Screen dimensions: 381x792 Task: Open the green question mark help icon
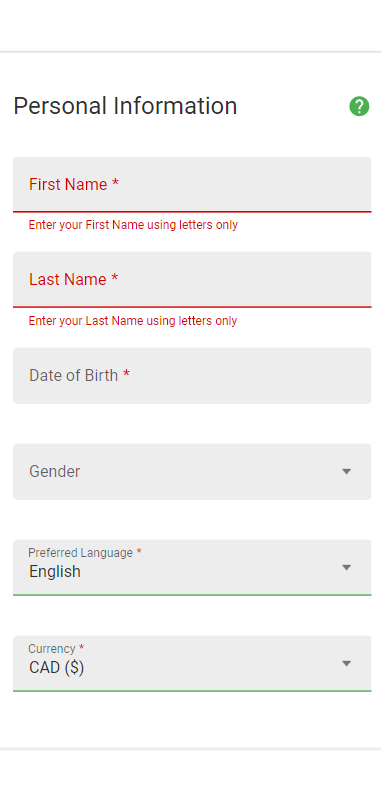pos(359,107)
